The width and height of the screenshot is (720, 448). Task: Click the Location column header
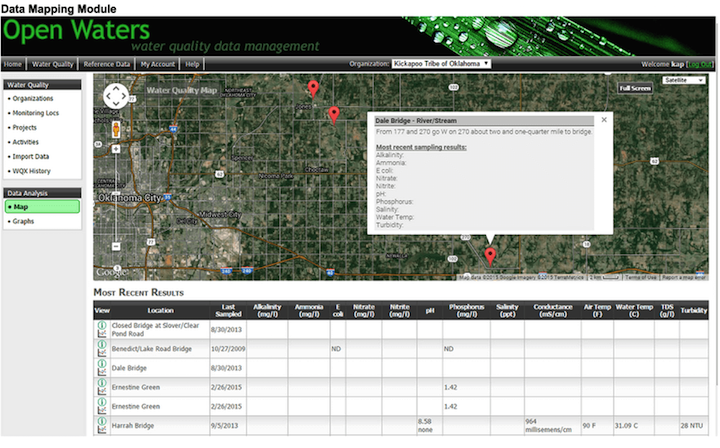[160, 311]
